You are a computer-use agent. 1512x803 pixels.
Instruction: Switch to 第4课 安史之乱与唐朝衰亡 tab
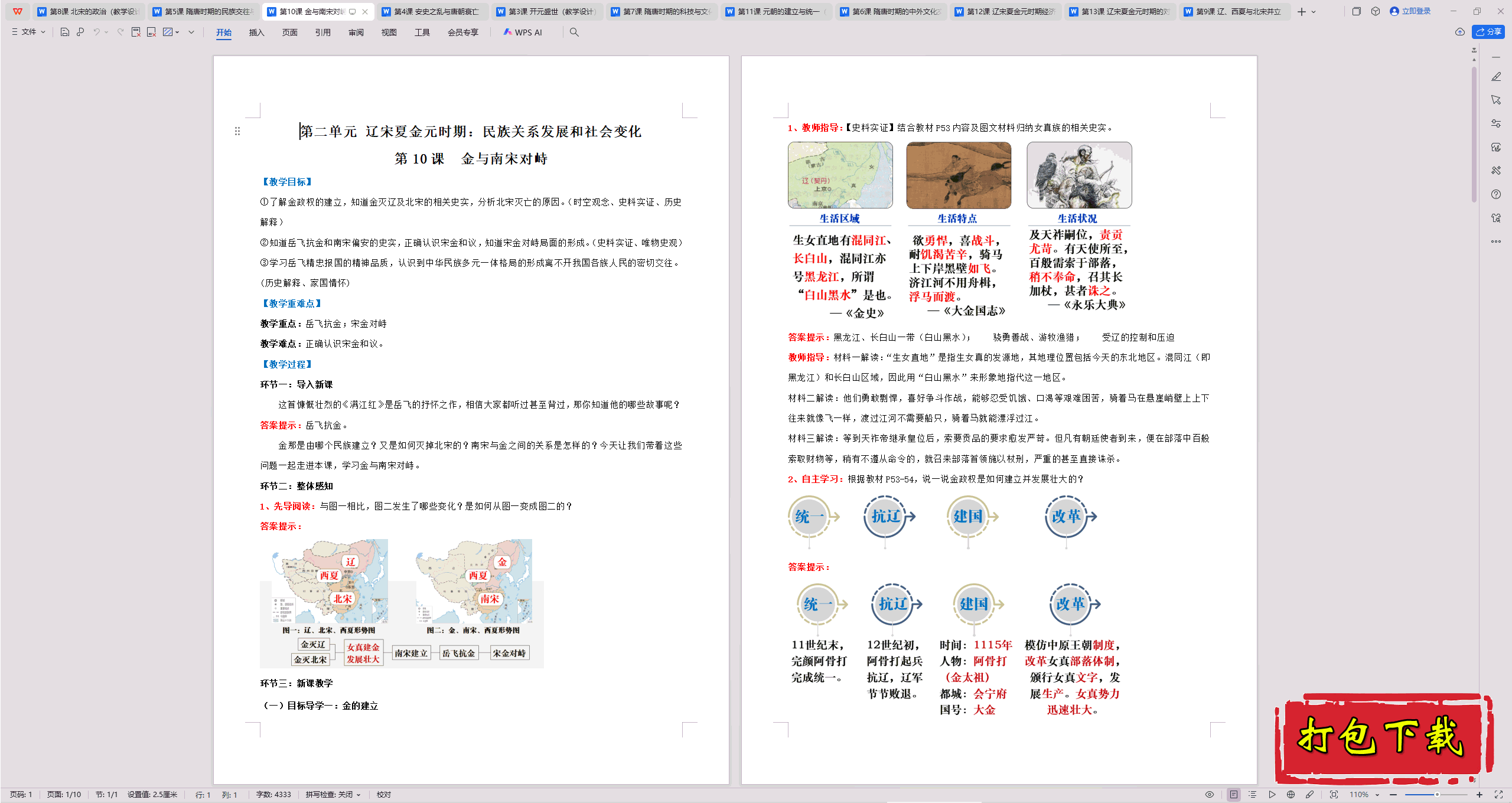click(x=433, y=11)
